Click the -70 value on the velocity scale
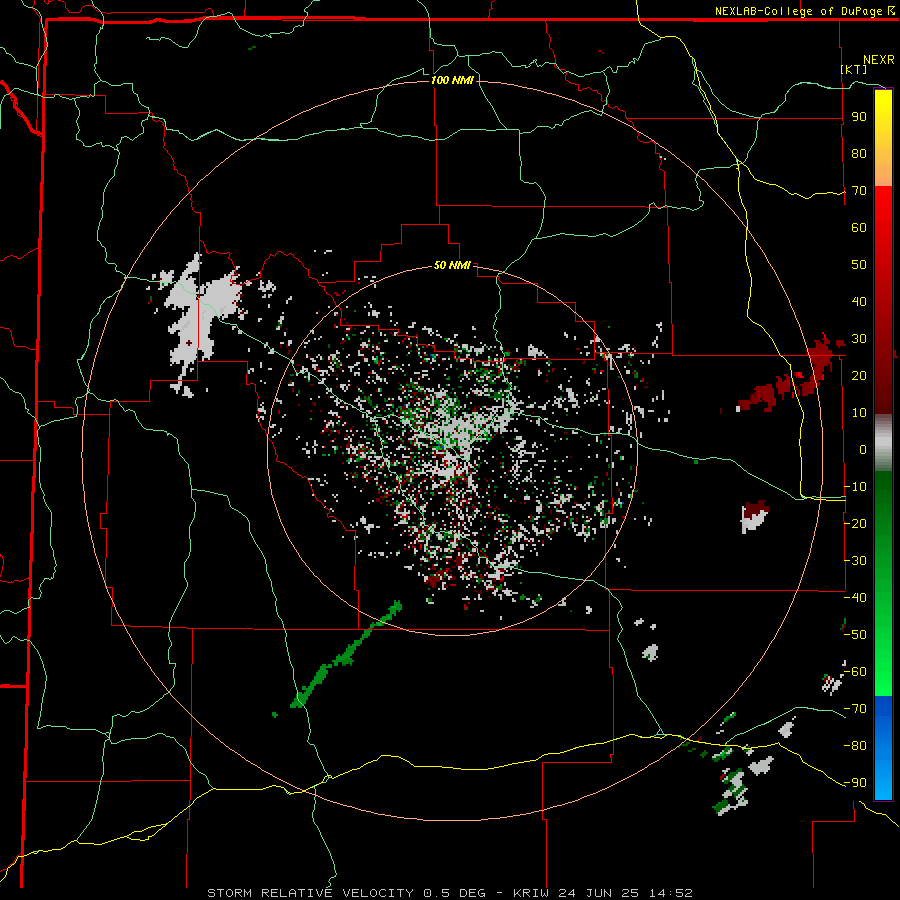Viewport: 900px width, 900px height. (x=855, y=709)
